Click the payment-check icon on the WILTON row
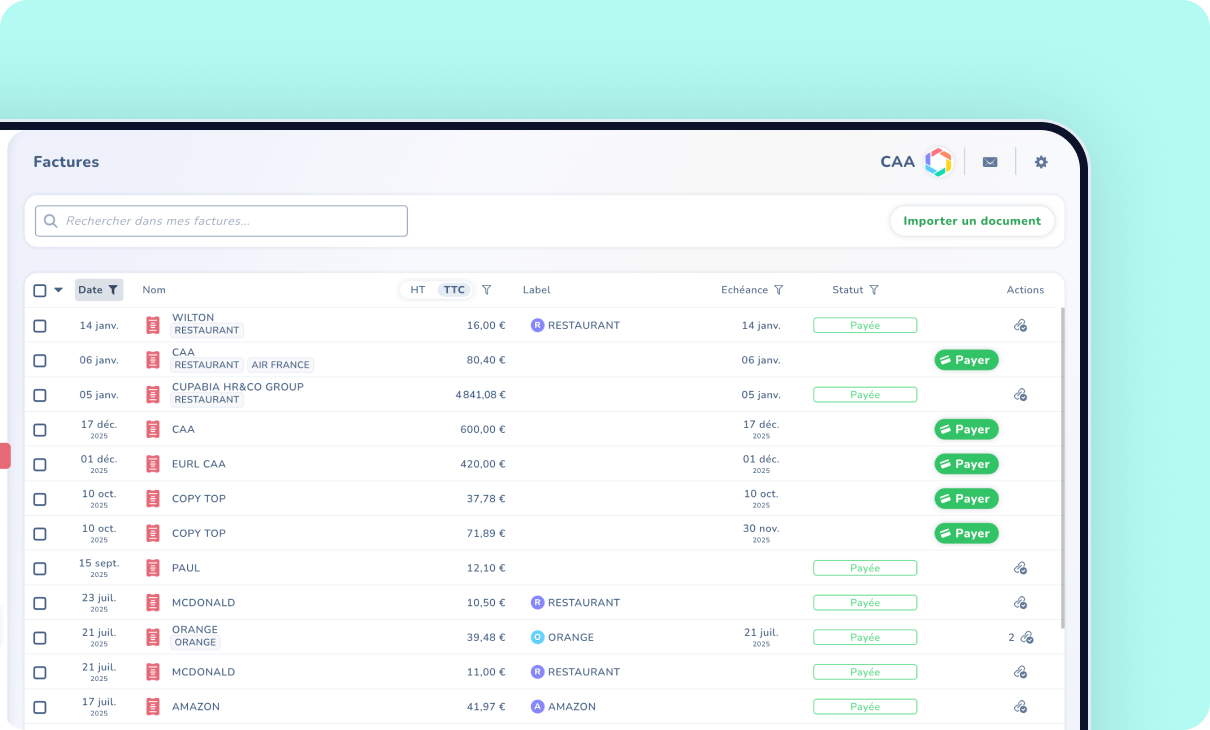 [1020, 325]
